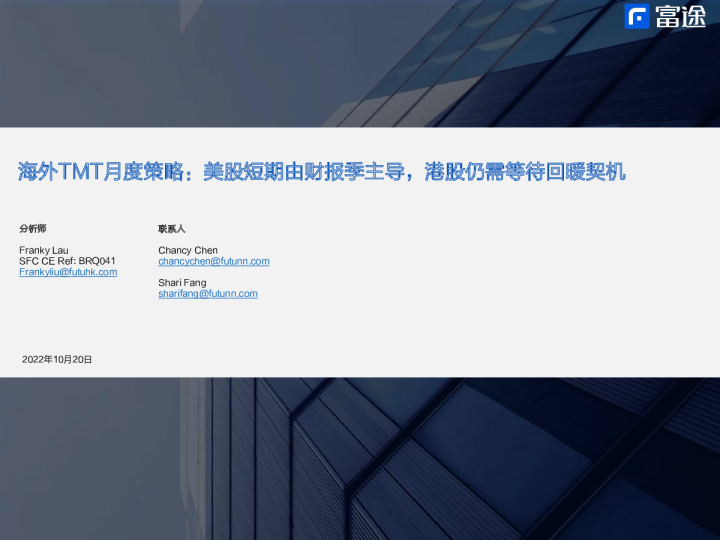The image size is (720, 540).
Task: Open the Frankyliu@futuhk.com email link
Action: (68, 272)
